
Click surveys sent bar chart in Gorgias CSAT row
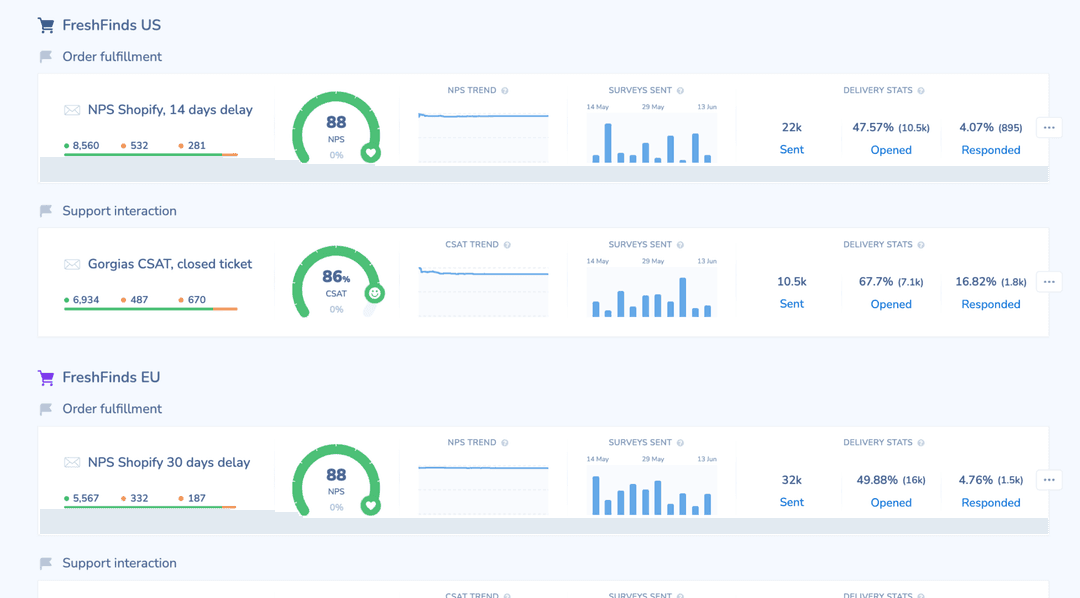click(652, 292)
